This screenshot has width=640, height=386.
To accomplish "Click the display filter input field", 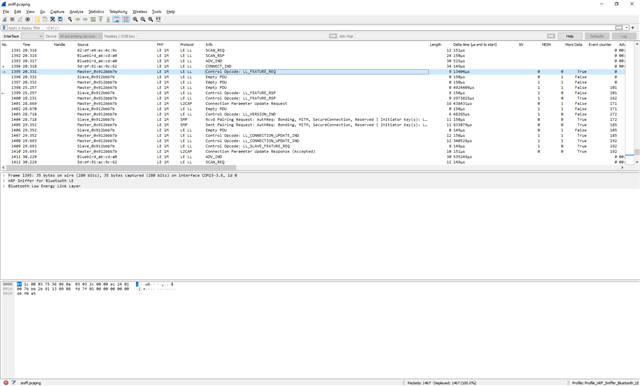I will (311, 28).
